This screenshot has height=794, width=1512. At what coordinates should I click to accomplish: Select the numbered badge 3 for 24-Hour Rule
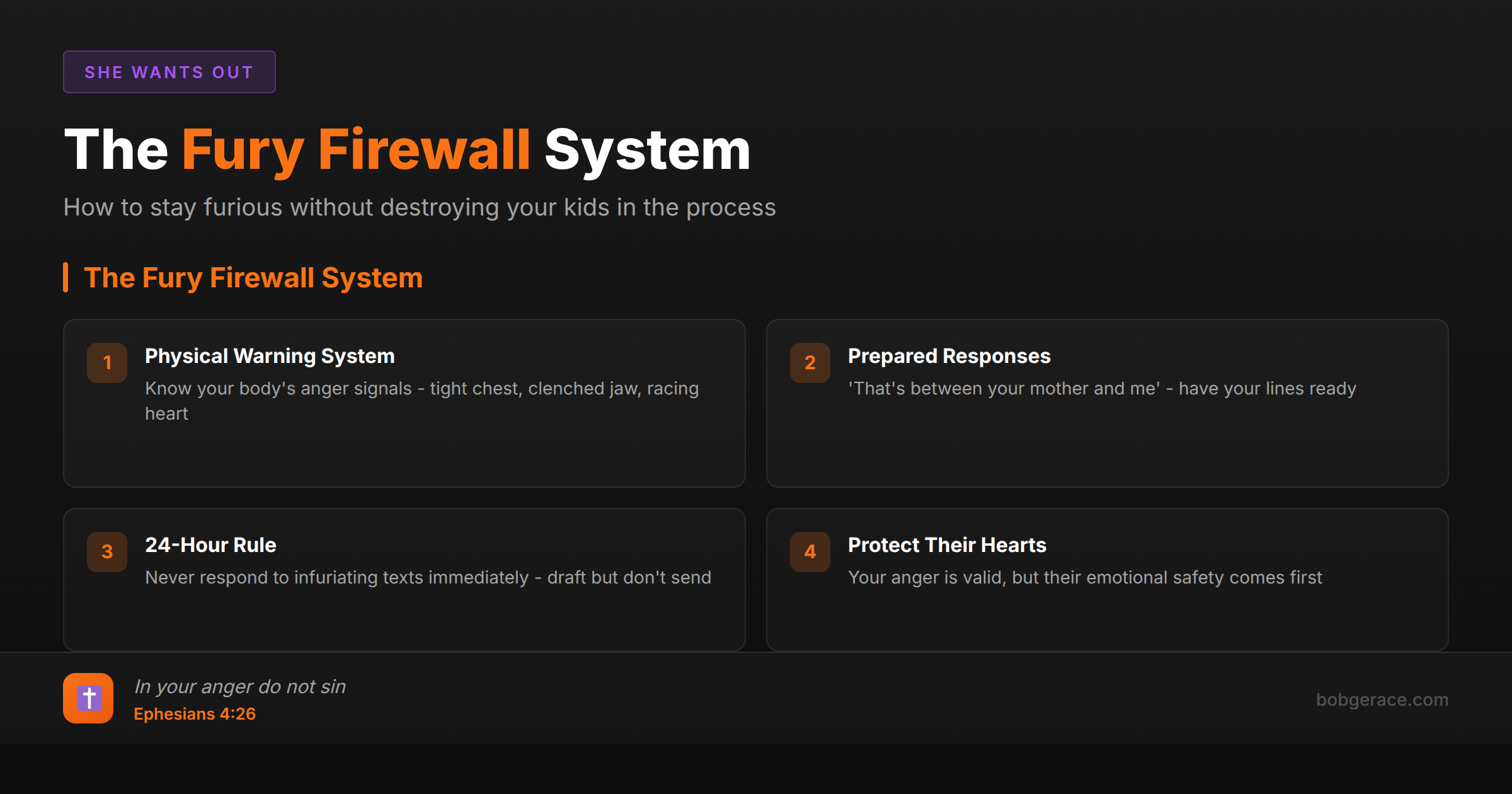coord(106,551)
